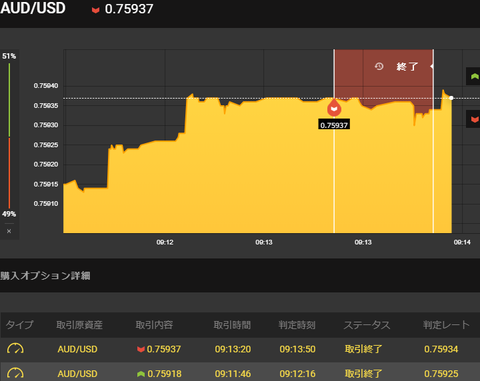Click the green up-arrow (High) button beside chart
480x381 pixels.
pyautogui.click(x=473, y=76)
